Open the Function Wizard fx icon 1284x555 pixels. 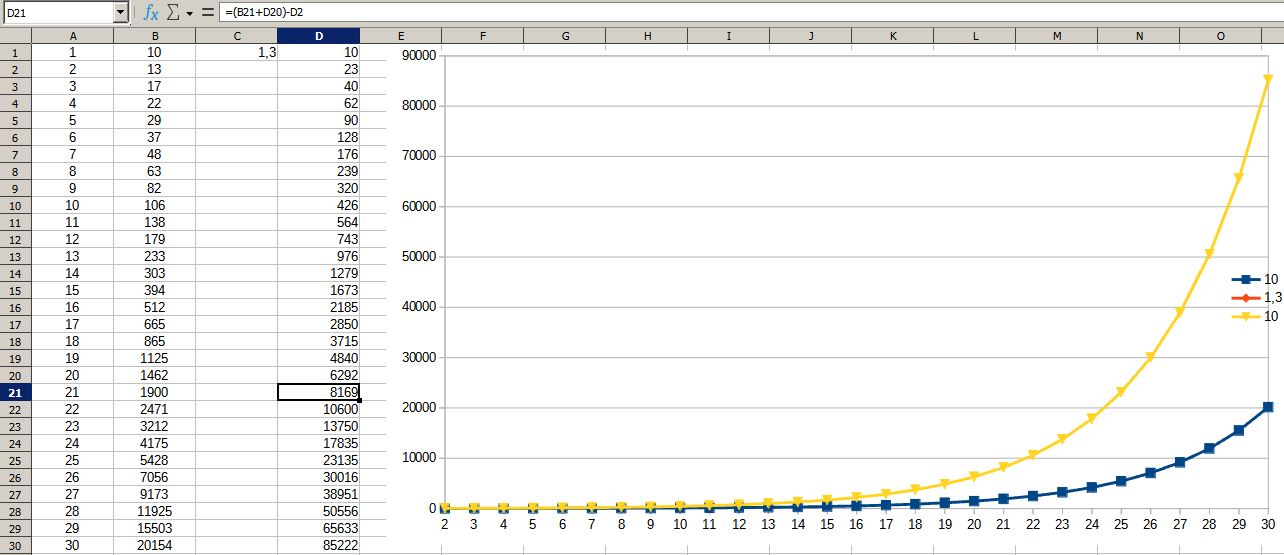(x=151, y=13)
